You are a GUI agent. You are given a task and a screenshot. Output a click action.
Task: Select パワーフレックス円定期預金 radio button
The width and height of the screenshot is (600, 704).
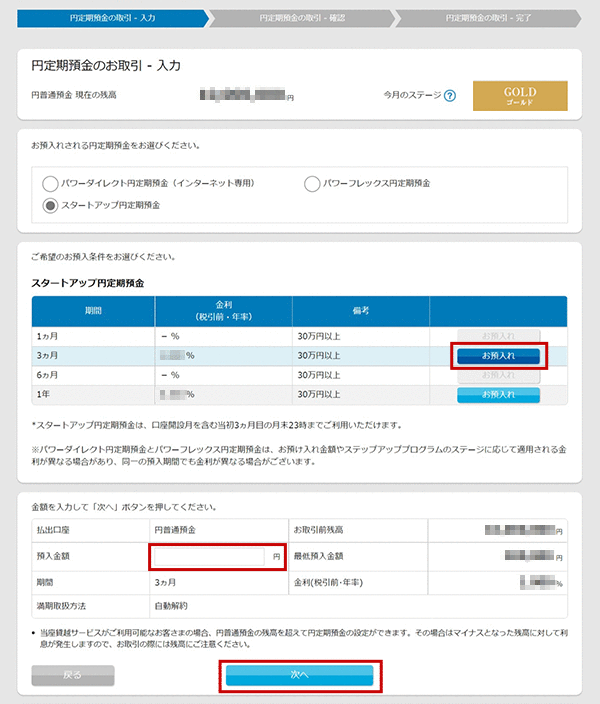click(x=312, y=184)
